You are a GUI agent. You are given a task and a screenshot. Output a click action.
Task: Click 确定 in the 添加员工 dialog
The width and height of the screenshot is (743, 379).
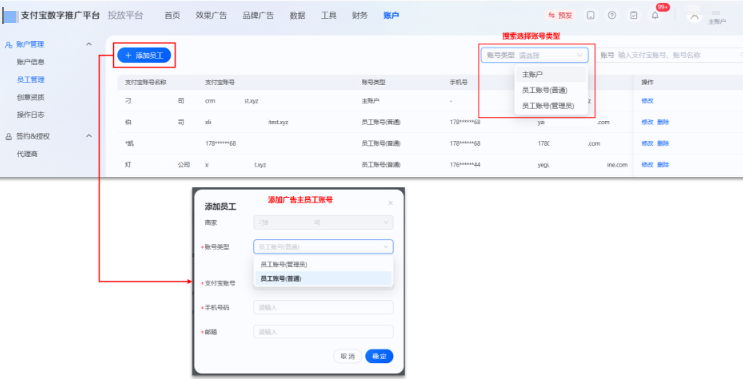coord(379,356)
